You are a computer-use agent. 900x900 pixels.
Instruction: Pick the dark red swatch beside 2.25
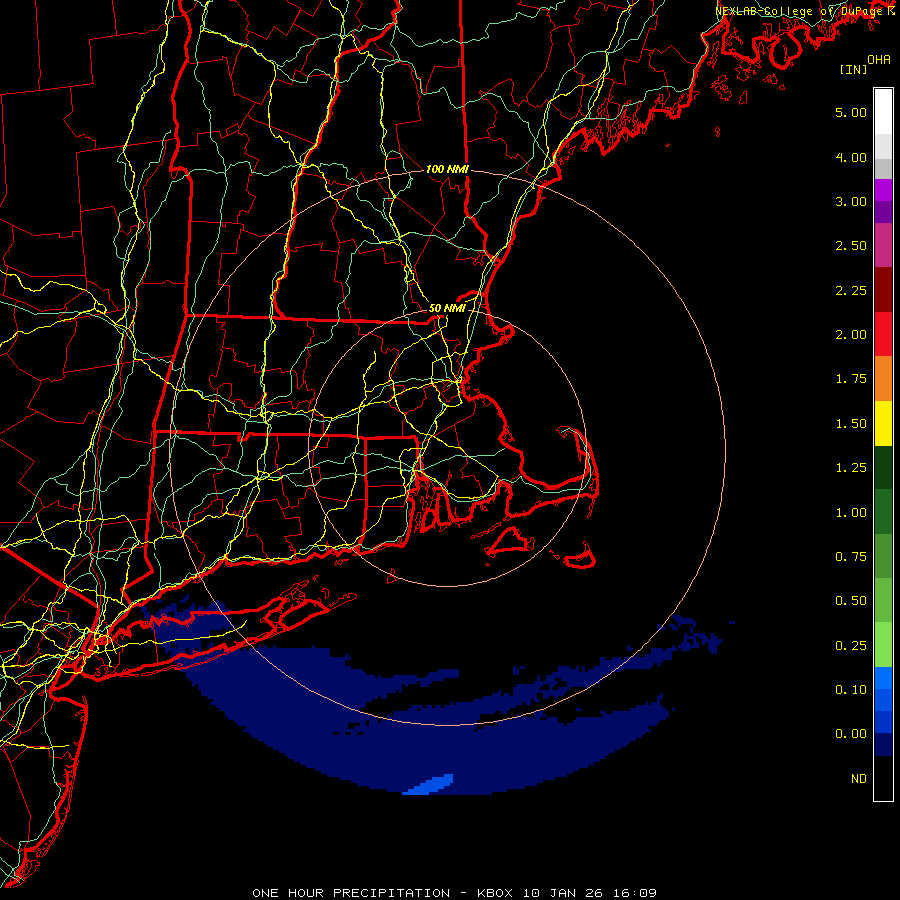tap(883, 290)
